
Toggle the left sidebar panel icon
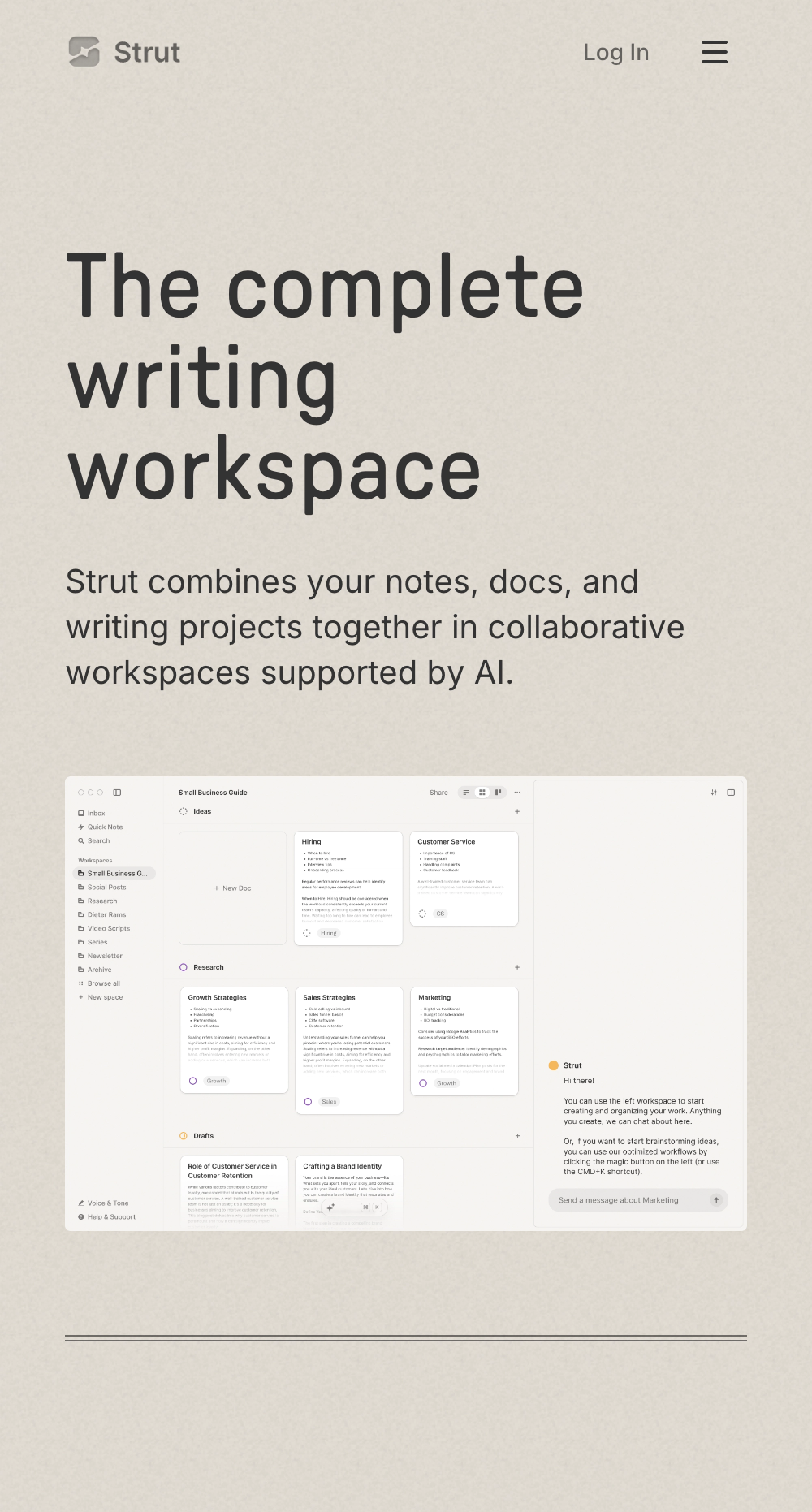pos(117,793)
